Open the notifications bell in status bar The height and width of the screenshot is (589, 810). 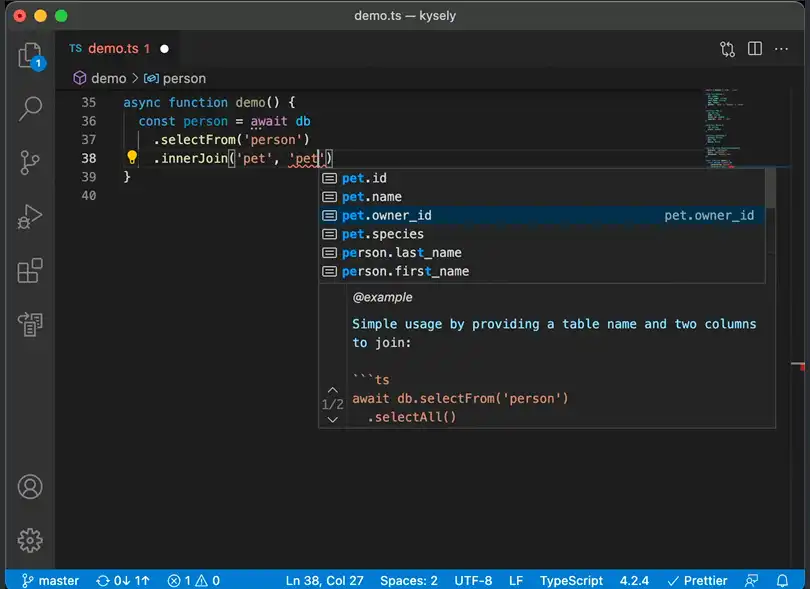coord(783,581)
